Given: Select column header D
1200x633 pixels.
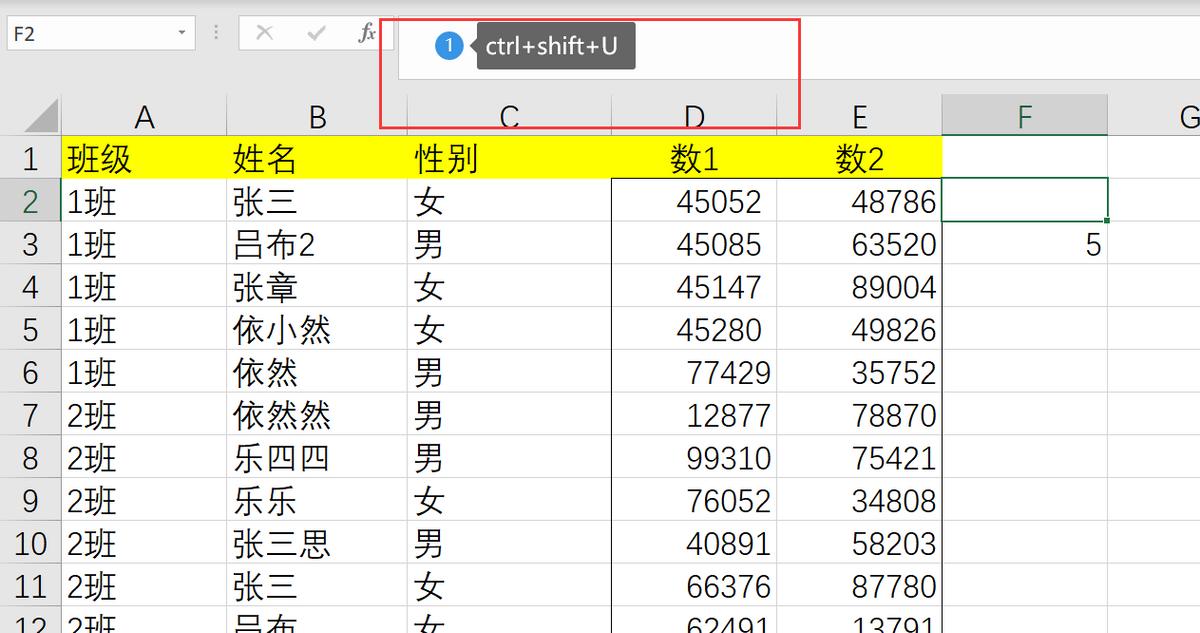Looking at the screenshot, I should [695, 115].
